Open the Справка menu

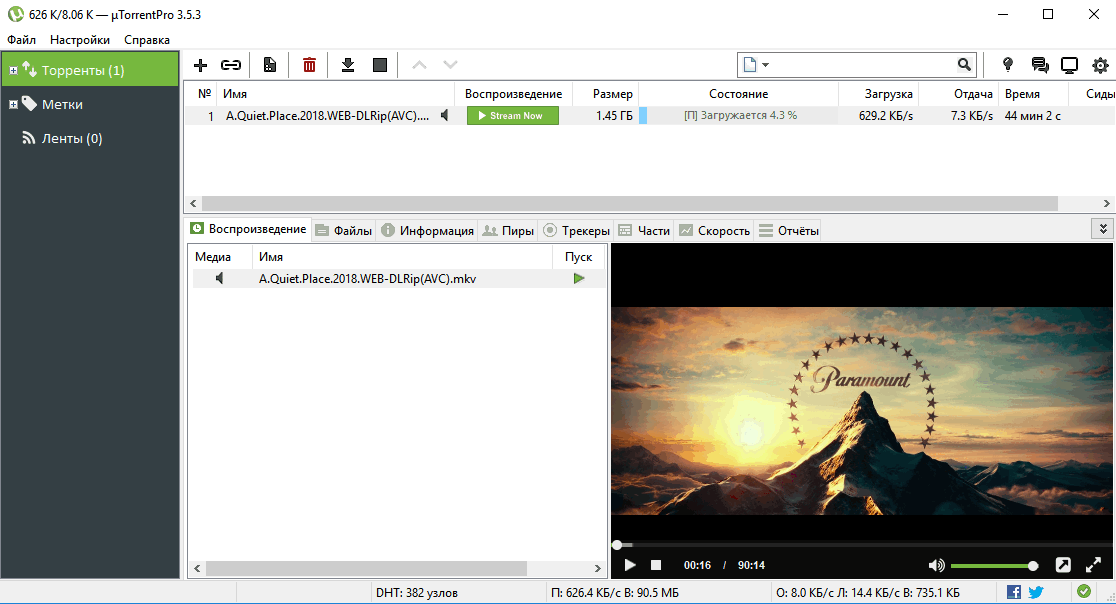(147, 40)
